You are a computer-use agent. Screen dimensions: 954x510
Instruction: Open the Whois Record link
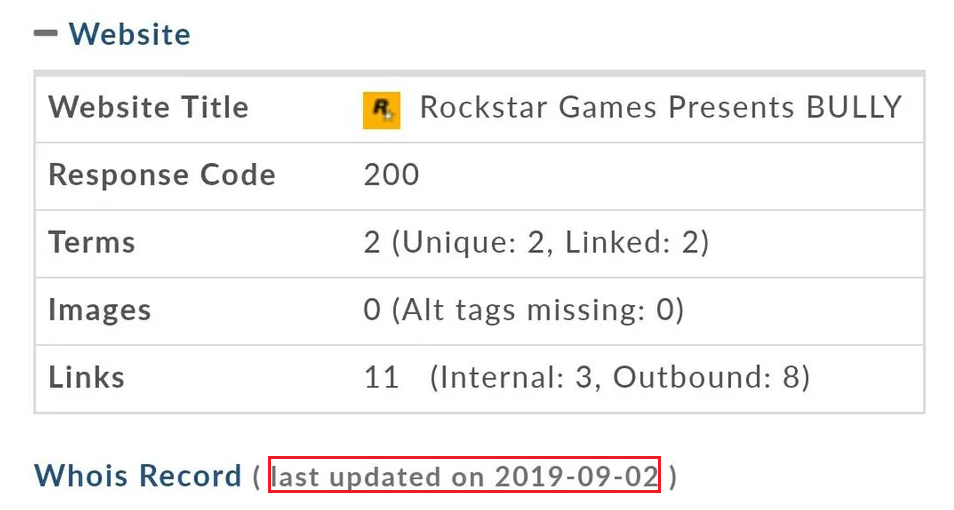pos(138,476)
